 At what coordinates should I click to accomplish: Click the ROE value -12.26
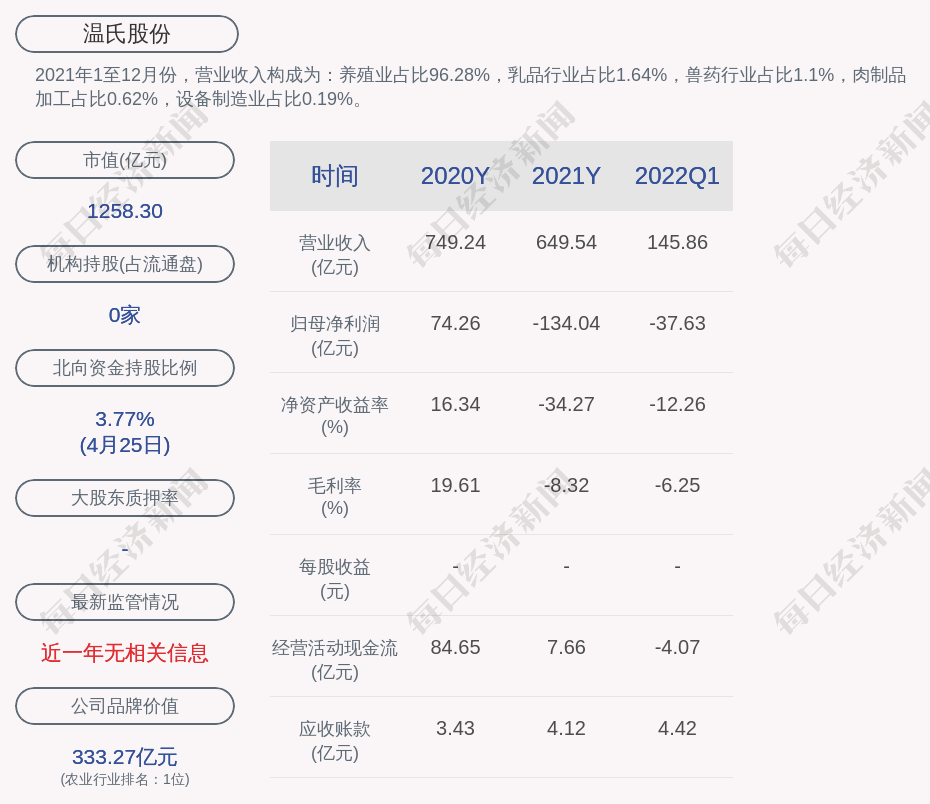[x=677, y=404]
